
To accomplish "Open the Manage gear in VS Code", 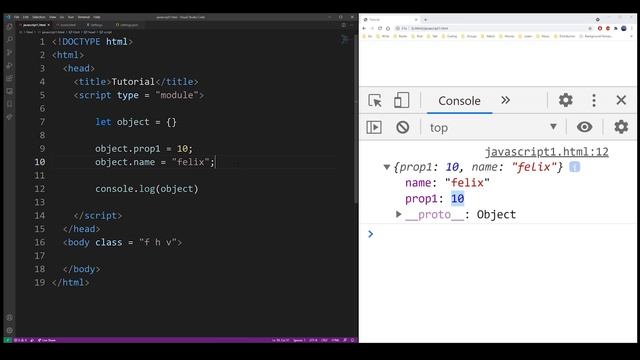I will 9,330.
